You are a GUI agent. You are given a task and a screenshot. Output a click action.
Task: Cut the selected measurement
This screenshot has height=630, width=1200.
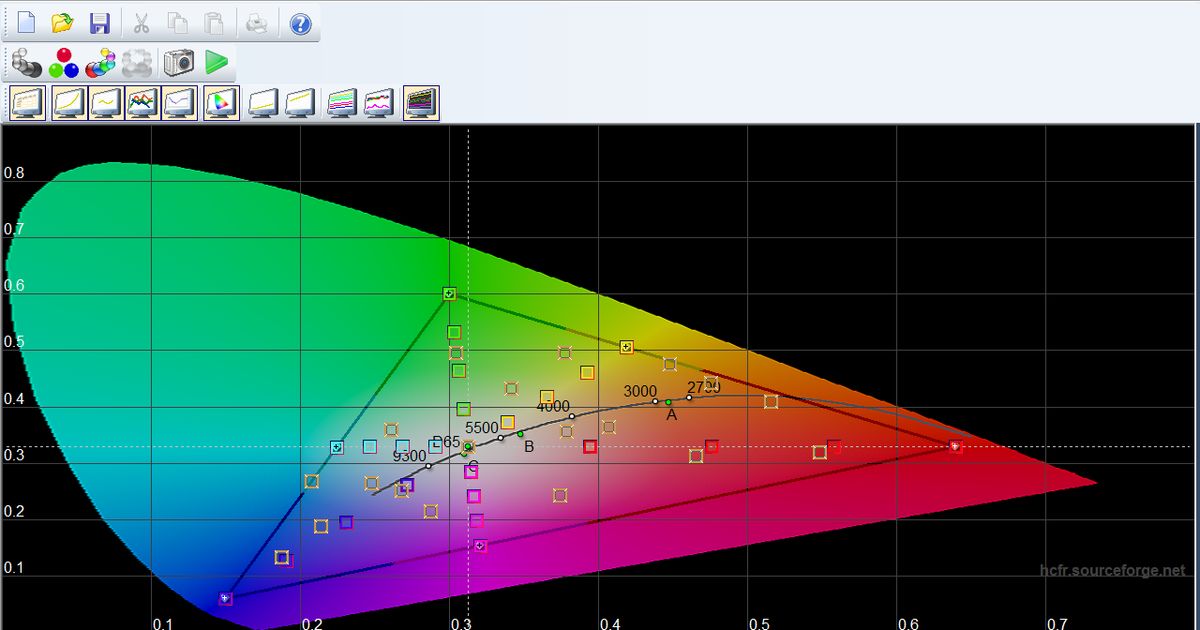pyautogui.click(x=143, y=22)
